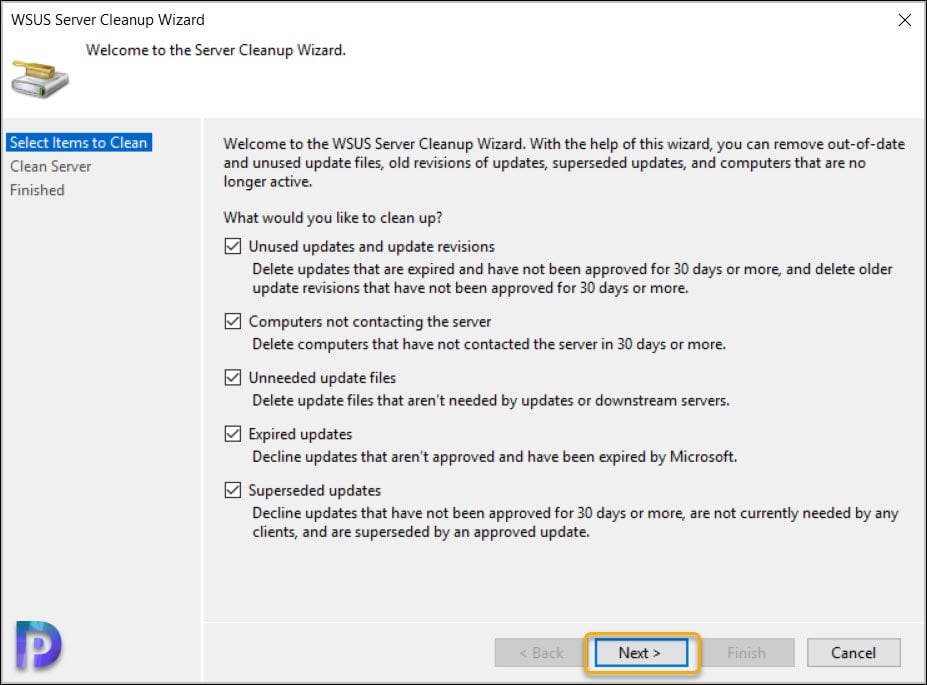
Task: Click the server cleanup broom icon
Action: pos(40,79)
